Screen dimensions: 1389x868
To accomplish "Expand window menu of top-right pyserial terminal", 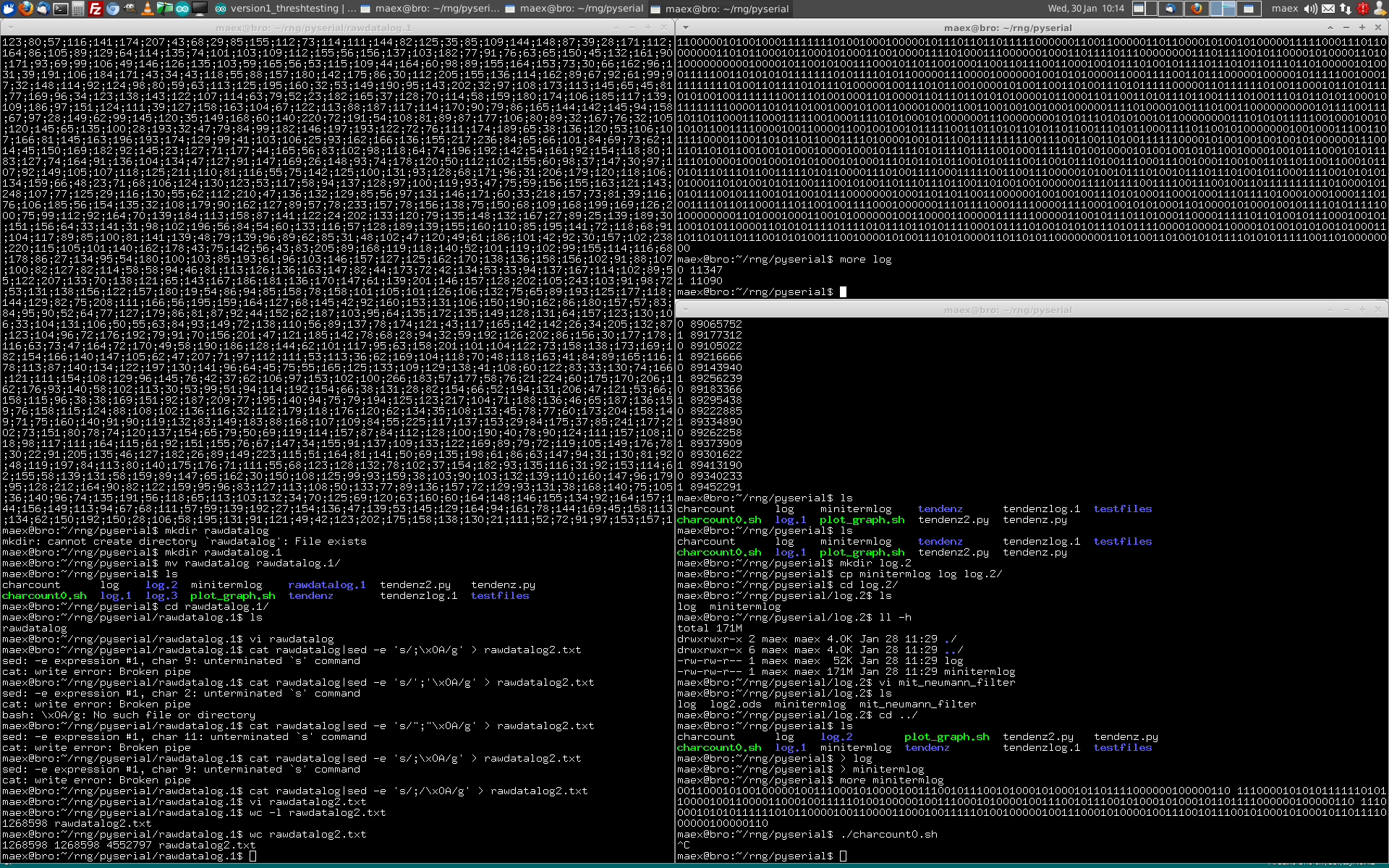I will pyautogui.click(x=685, y=27).
